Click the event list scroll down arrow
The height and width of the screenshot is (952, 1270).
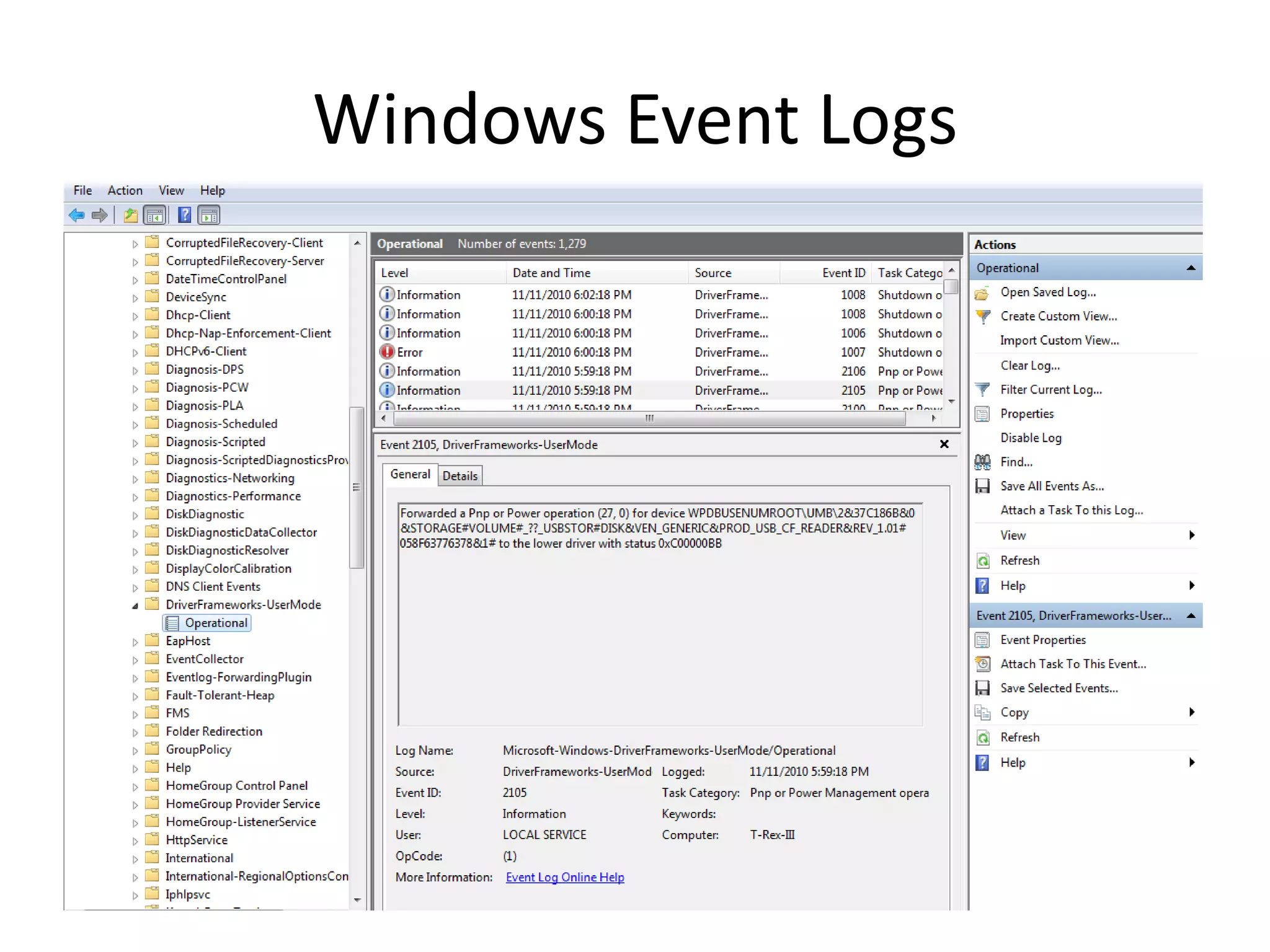pyautogui.click(x=951, y=402)
